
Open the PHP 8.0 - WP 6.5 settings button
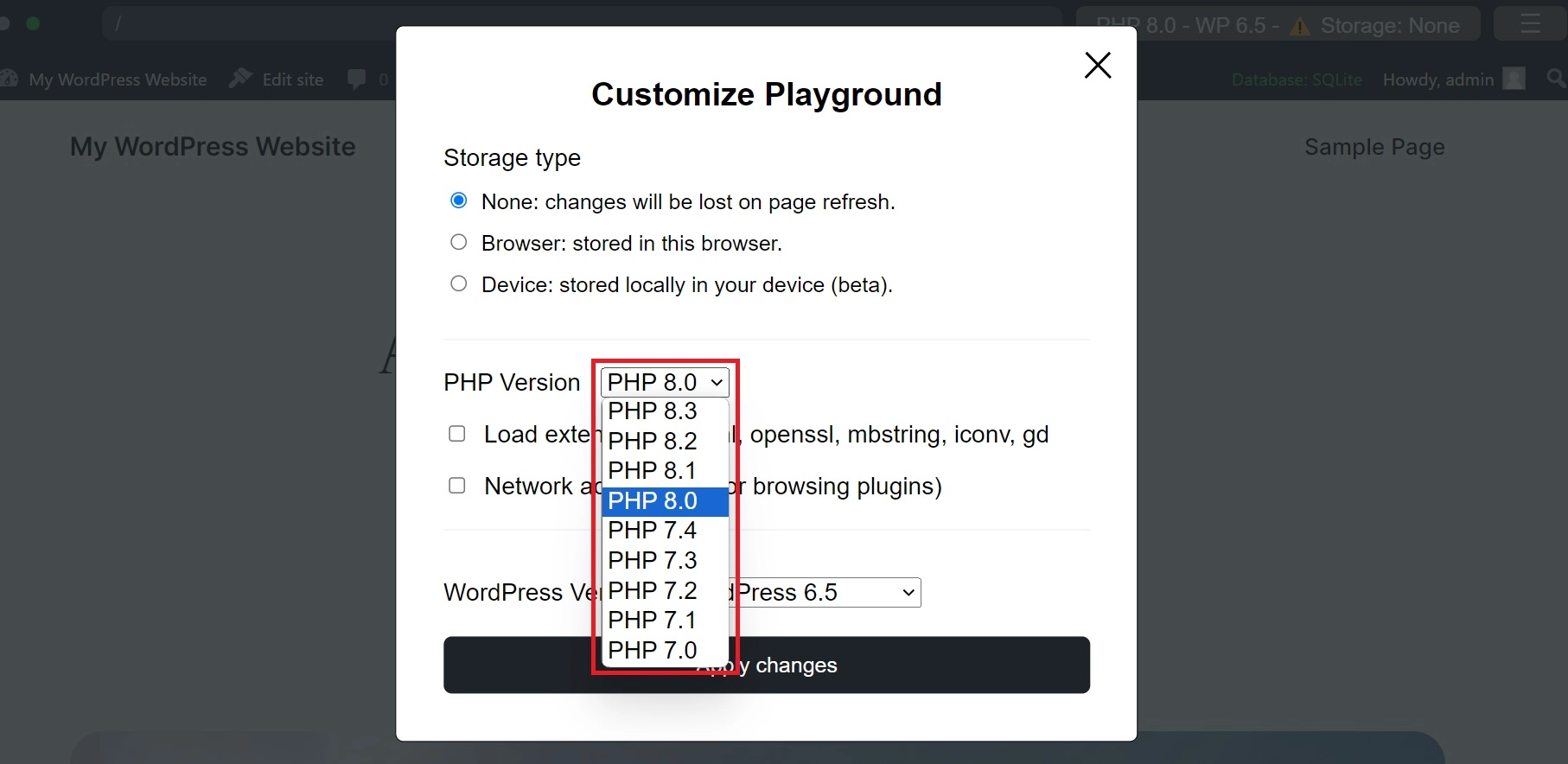pyautogui.click(x=1278, y=25)
